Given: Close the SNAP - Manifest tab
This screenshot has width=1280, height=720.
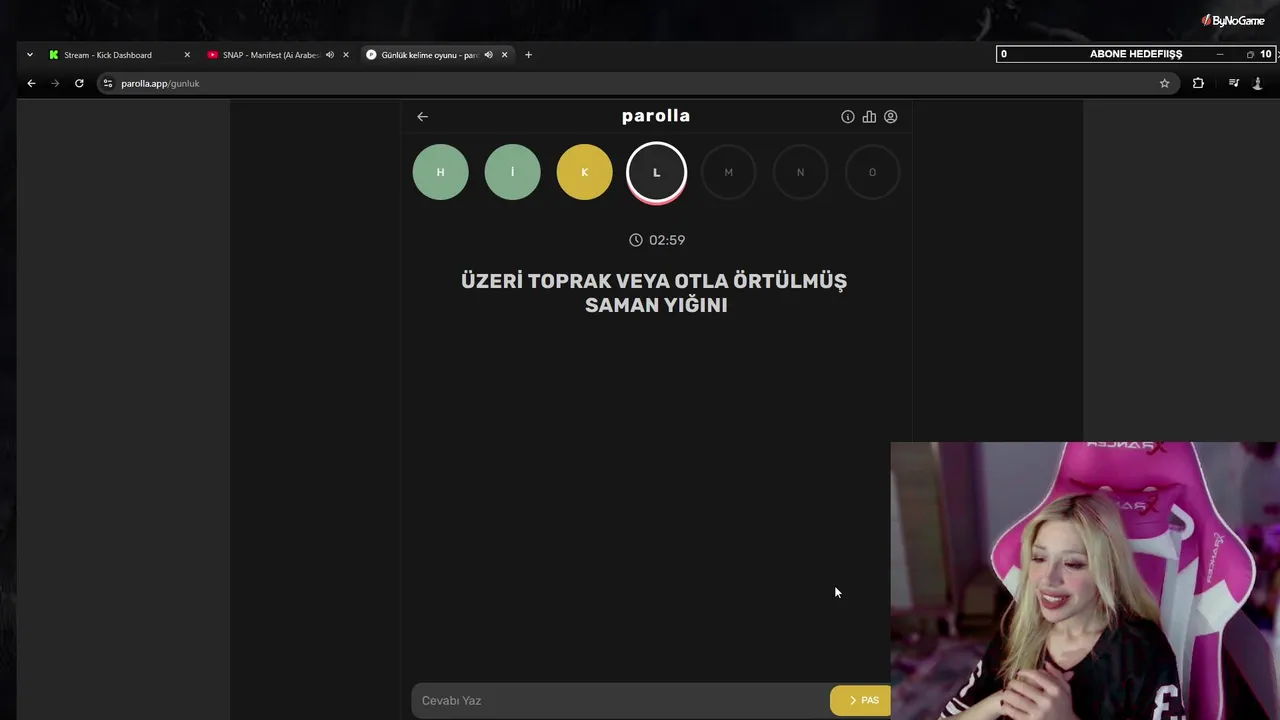Looking at the screenshot, I should (346, 55).
